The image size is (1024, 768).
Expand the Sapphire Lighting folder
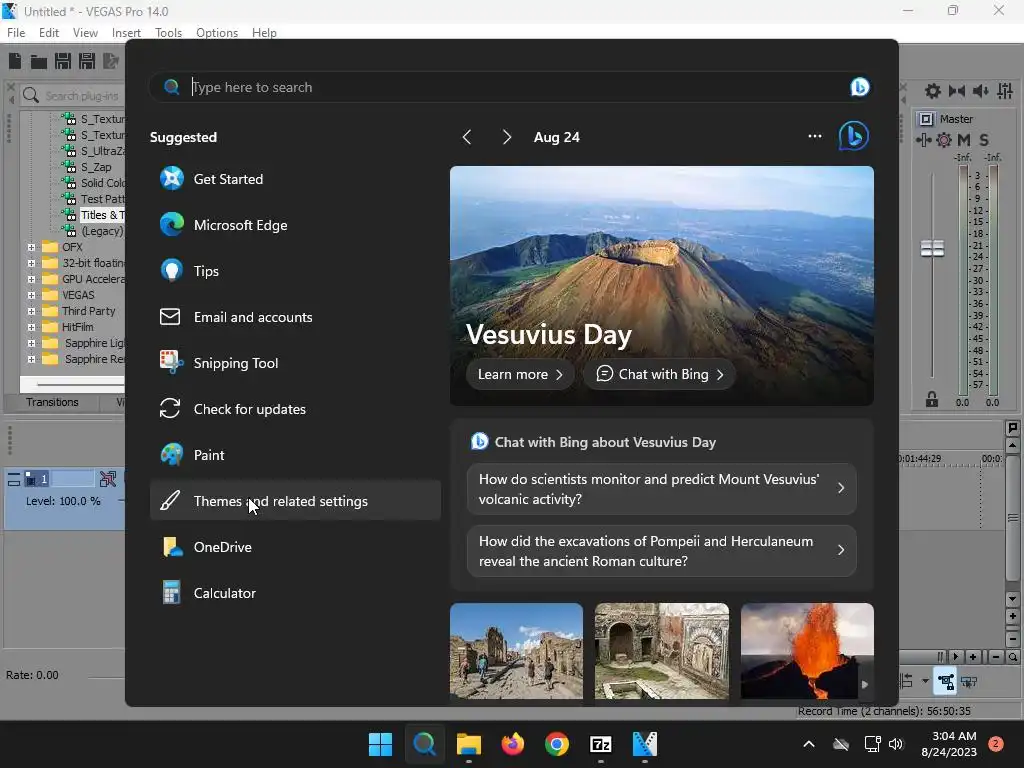(x=31, y=343)
